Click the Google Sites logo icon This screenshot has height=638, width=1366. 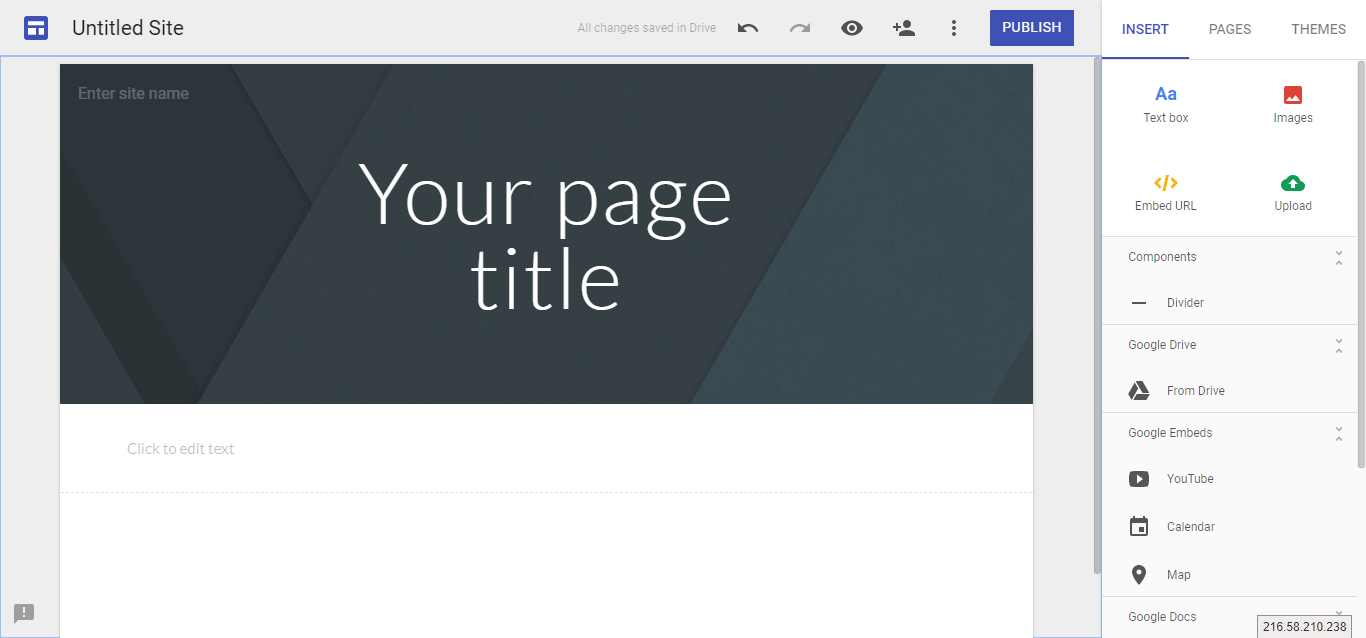(36, 28)
